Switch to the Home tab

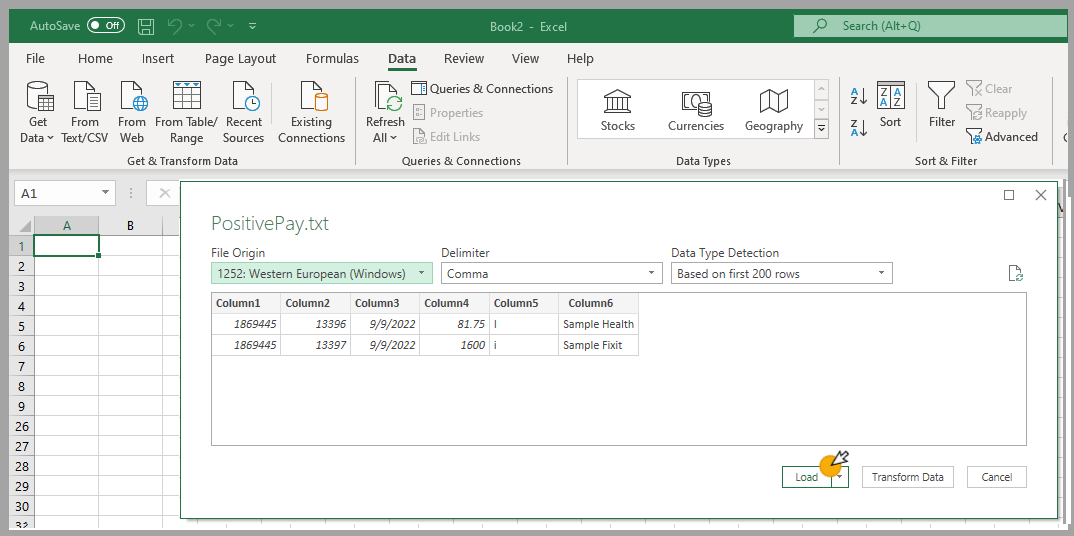pyautogui.click(x=95, y=59)
